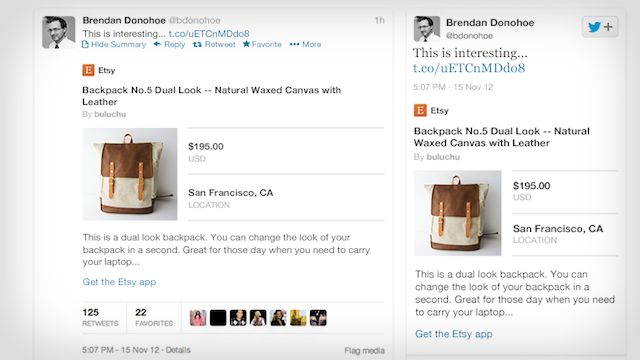Click the first pink avatar in retweeters row
Screen dimensions: 640x360
coord(198,318)
